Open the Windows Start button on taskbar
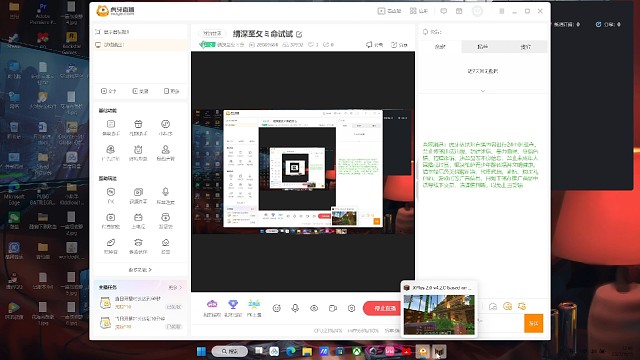This screenshot has height=360, width=640. click(201, 351)
